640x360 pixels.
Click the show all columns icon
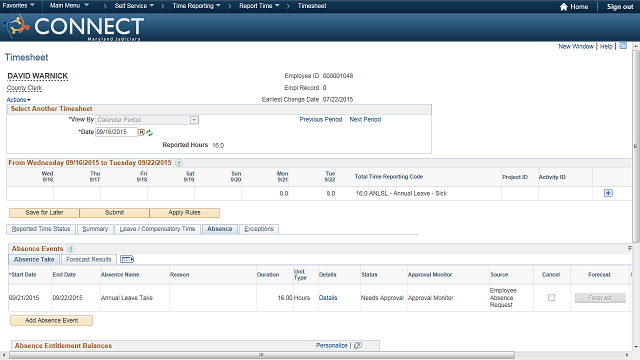(127, 259)
